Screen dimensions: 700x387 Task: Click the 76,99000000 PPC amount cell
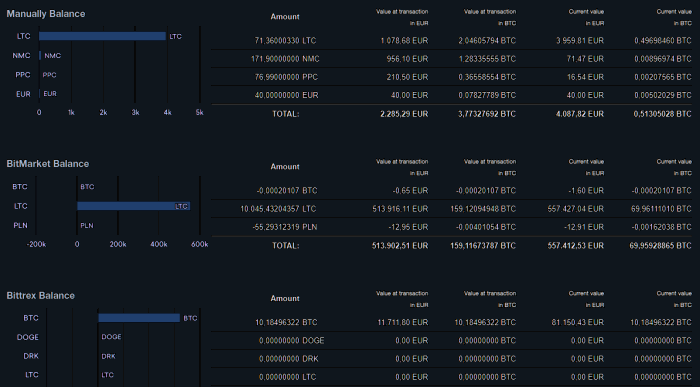pyautogui.click(x=286, y=77)
